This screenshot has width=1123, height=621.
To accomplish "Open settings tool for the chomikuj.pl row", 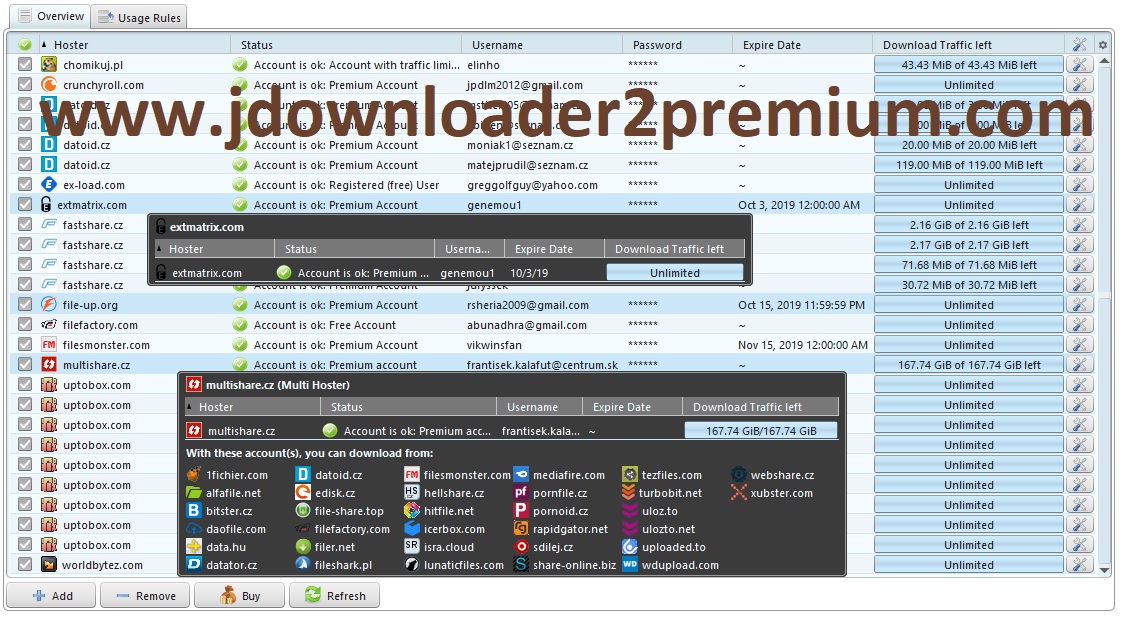I will coord(1079,64).
